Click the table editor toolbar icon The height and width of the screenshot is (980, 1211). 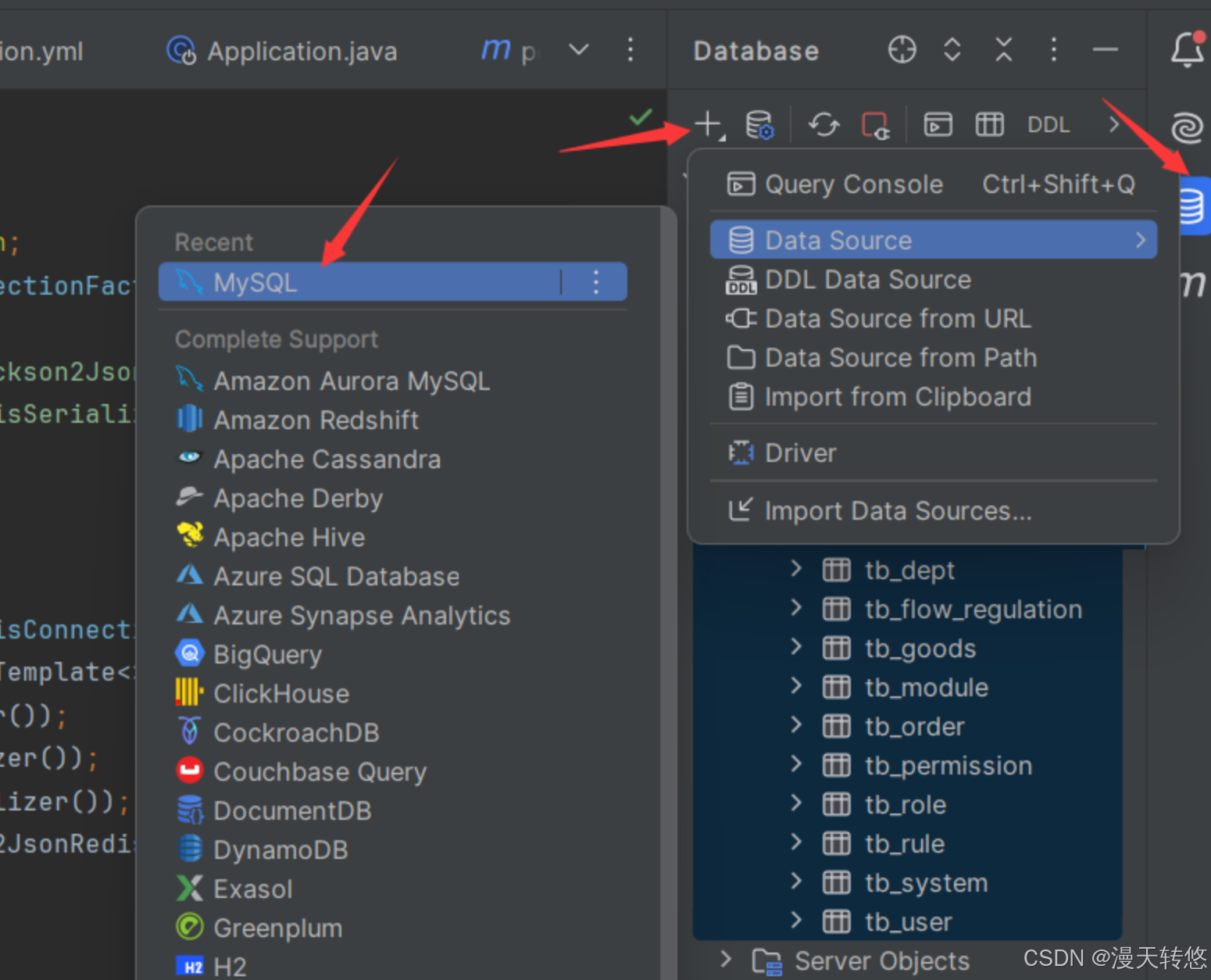(x=989, y=124)
